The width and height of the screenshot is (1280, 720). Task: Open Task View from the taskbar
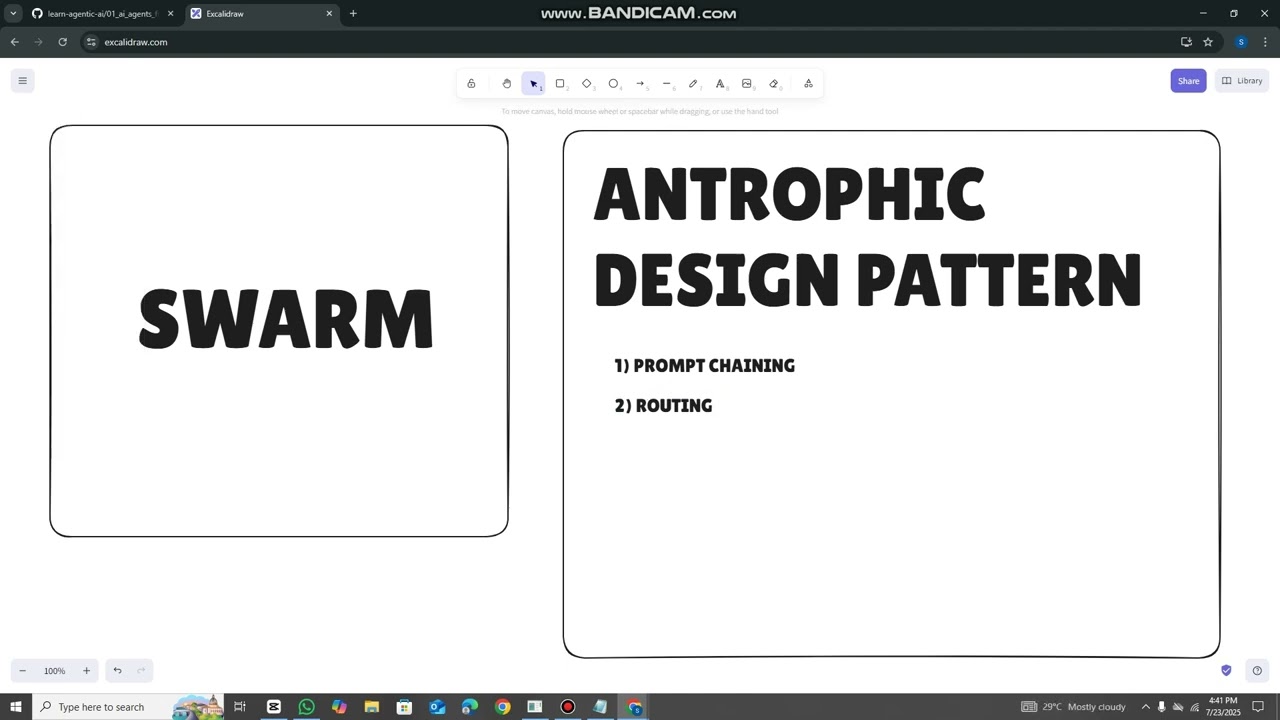pyautogui.click(x=240, y=707)
